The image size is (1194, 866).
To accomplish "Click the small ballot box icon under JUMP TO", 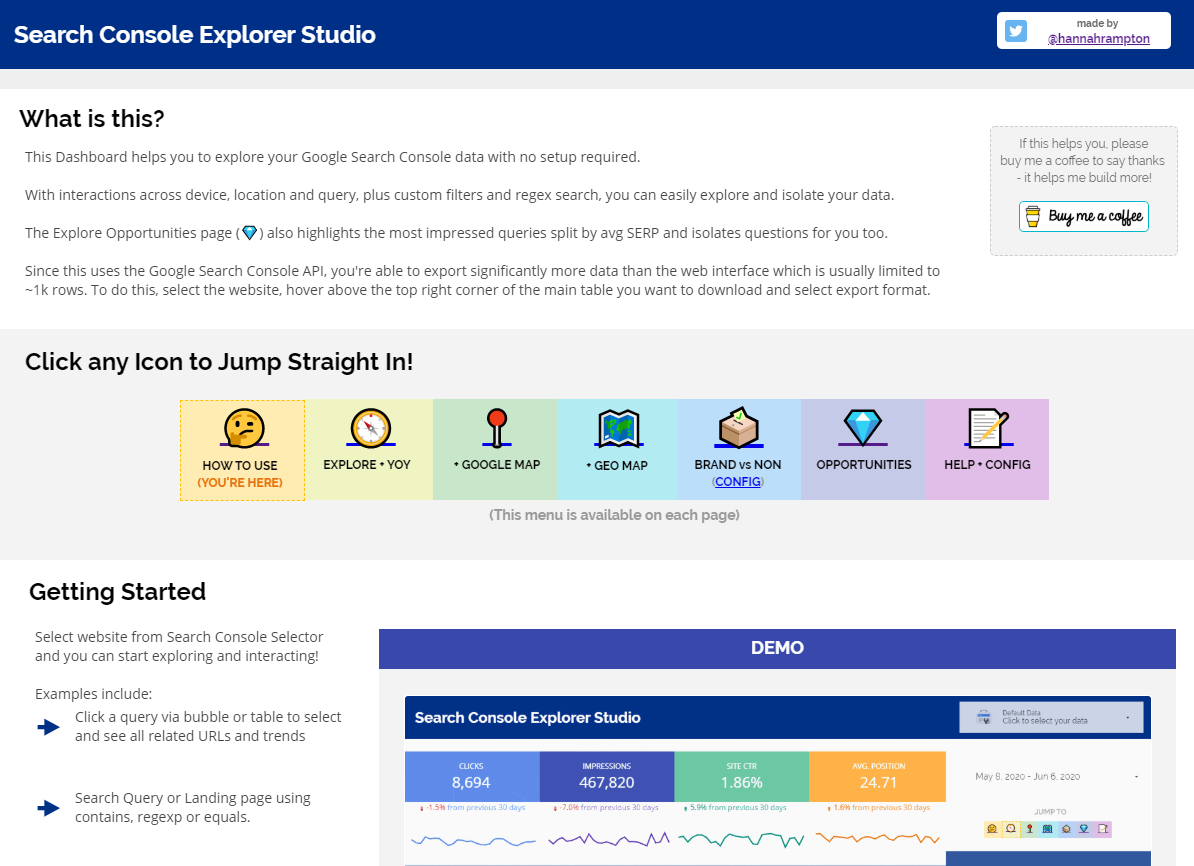I will pyautogui.click(x=1066, y=829).
